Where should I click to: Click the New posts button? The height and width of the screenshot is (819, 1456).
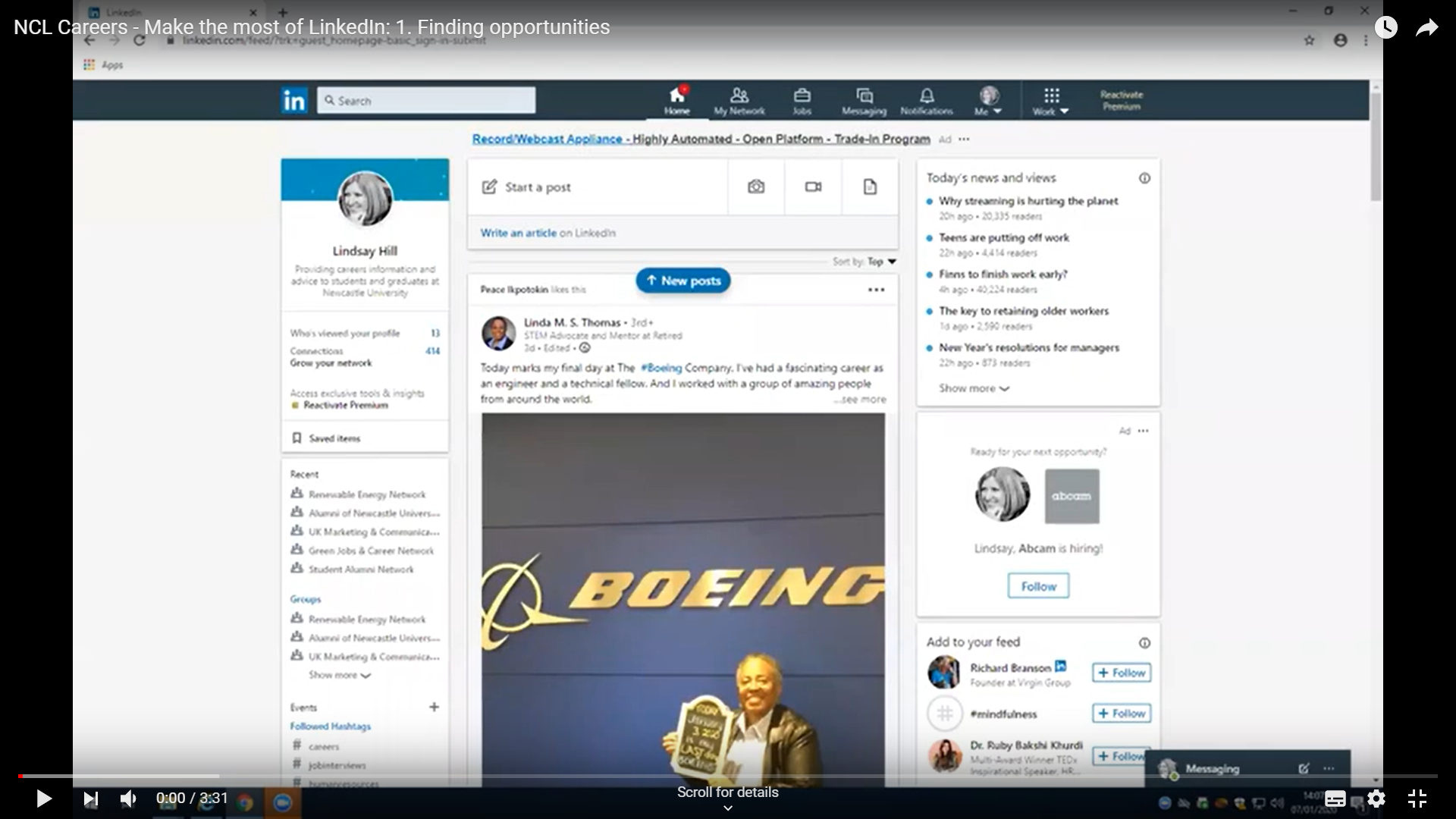pyautogui.click(x=682, y=281)
